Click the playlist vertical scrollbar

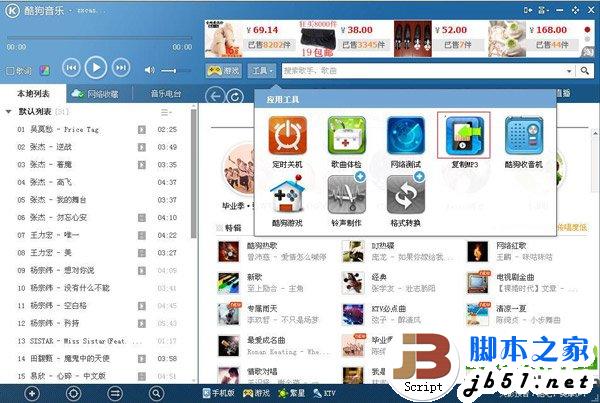tap(194, 173)
